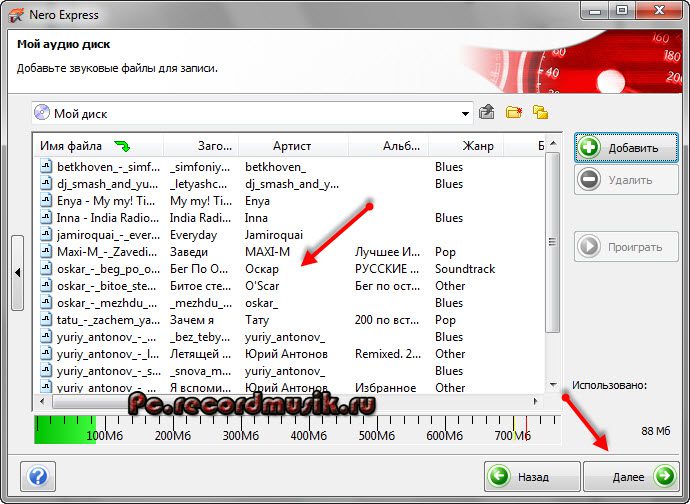
Task: Click genre cell Soundtrack
Action: point(465,269)
